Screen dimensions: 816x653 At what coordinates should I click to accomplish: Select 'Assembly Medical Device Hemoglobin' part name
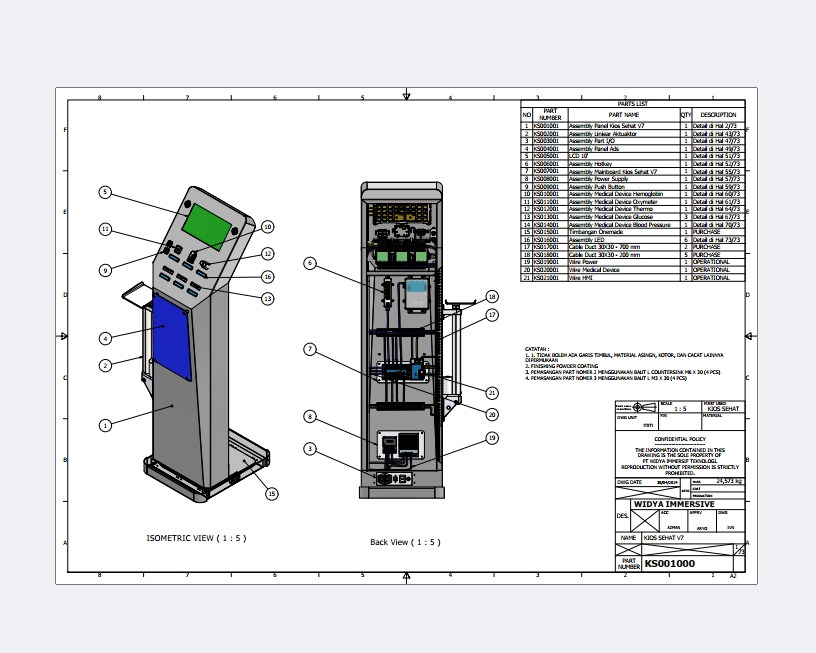pos(616,194)
